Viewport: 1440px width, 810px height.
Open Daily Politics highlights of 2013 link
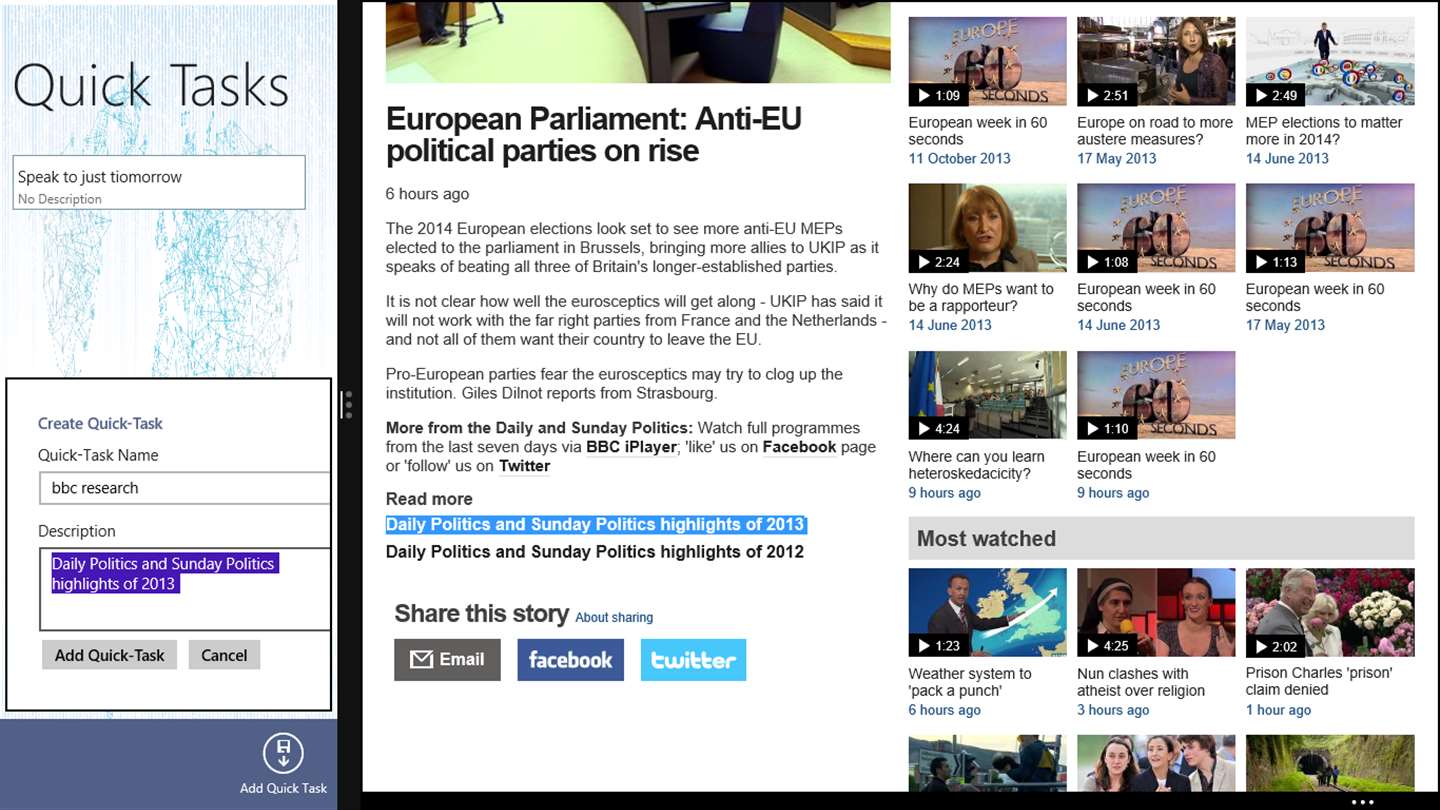tap(595, 524)
